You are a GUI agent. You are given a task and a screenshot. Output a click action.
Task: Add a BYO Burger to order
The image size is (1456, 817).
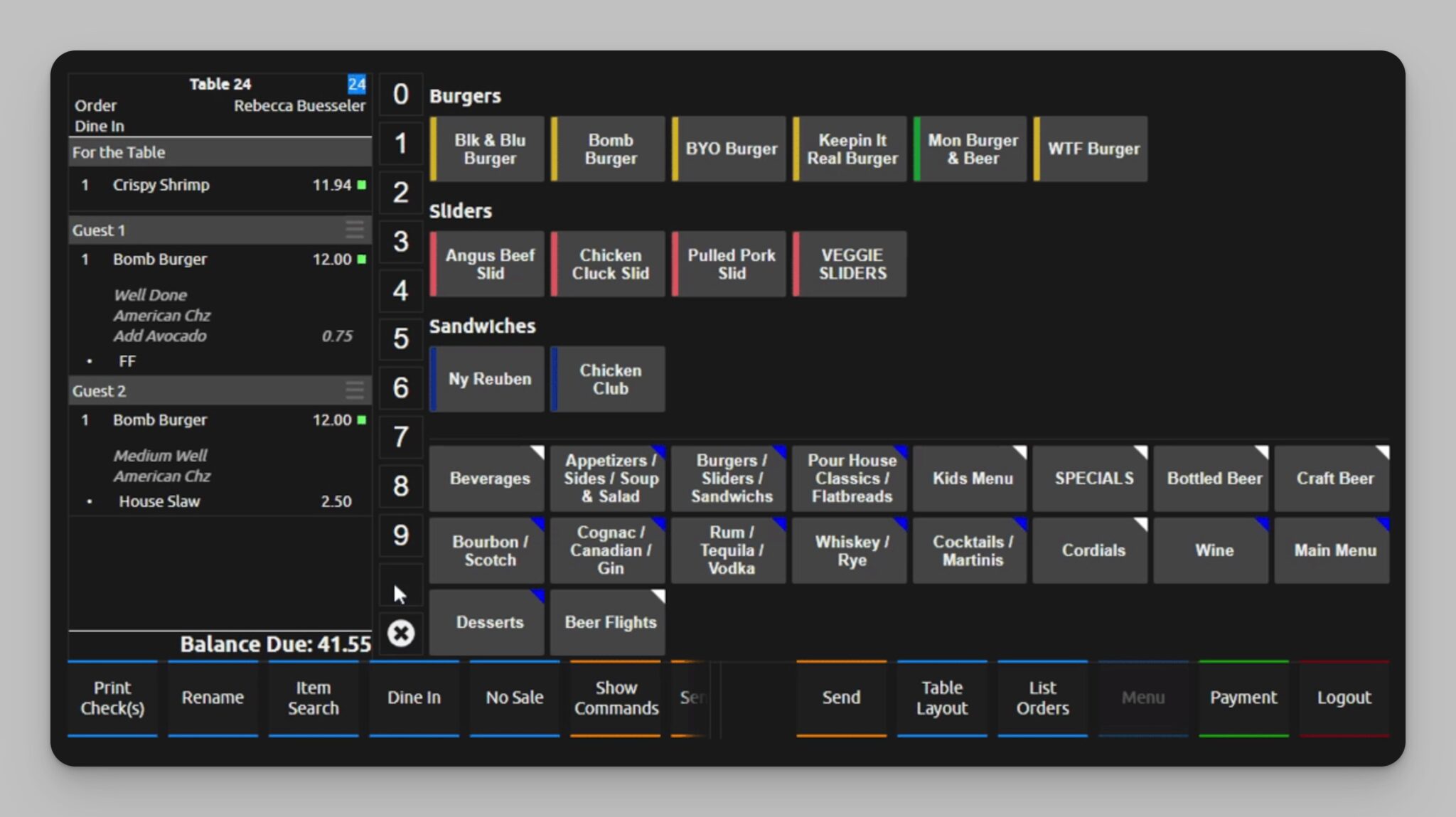pyautogui.click(x=731, y=149)
